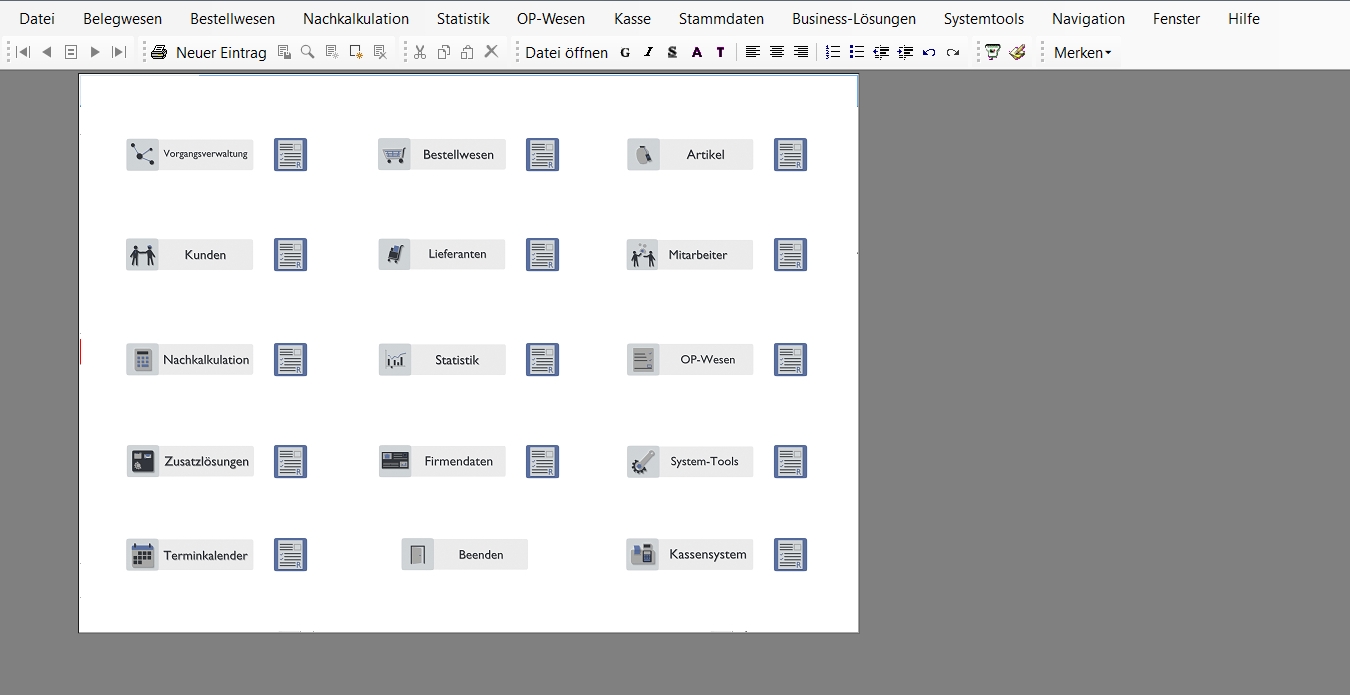Go to the previous record in the toolbar
Image resolution: width=1350 pixels, height=695 pixels.
[47, 52]
